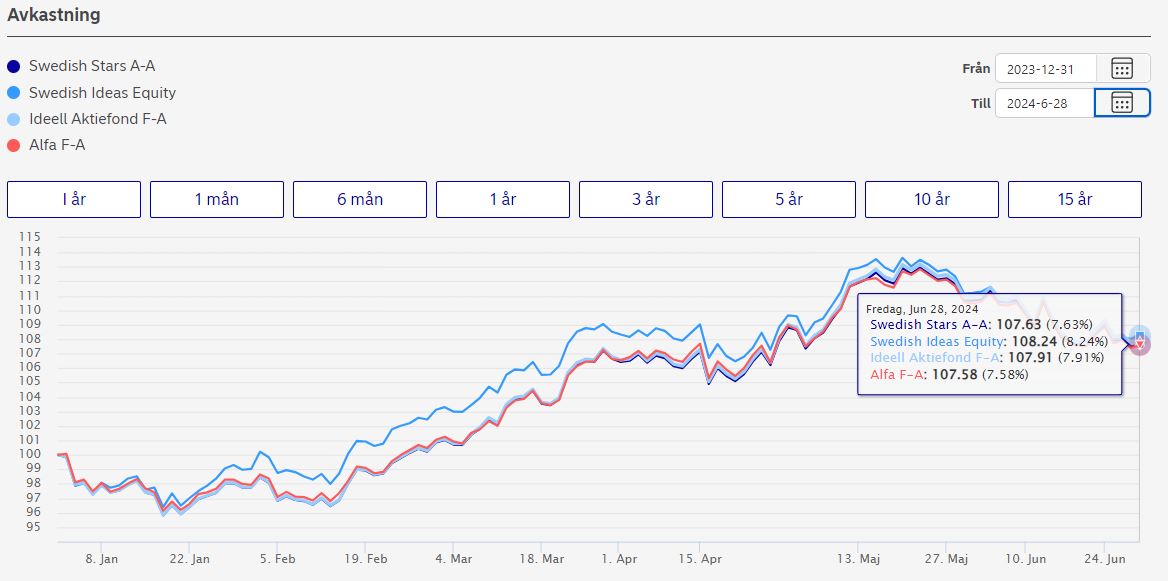Viewport: 1176px width, 581px height.
Task: Display the 15 år return period
Action: click(x=1075, y=199)
